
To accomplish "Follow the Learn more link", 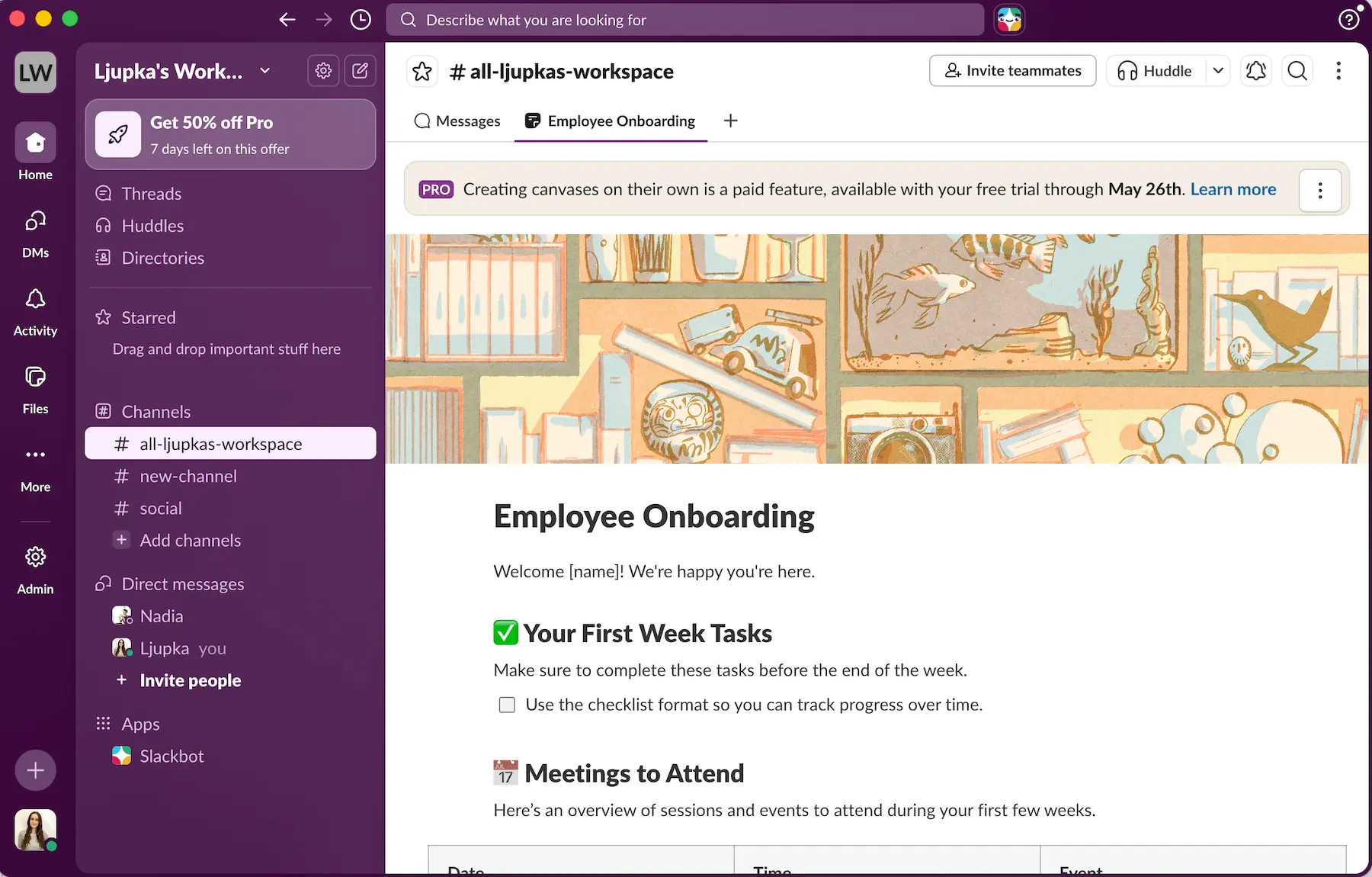I will pyautogui.click(x=1233, y=189).
